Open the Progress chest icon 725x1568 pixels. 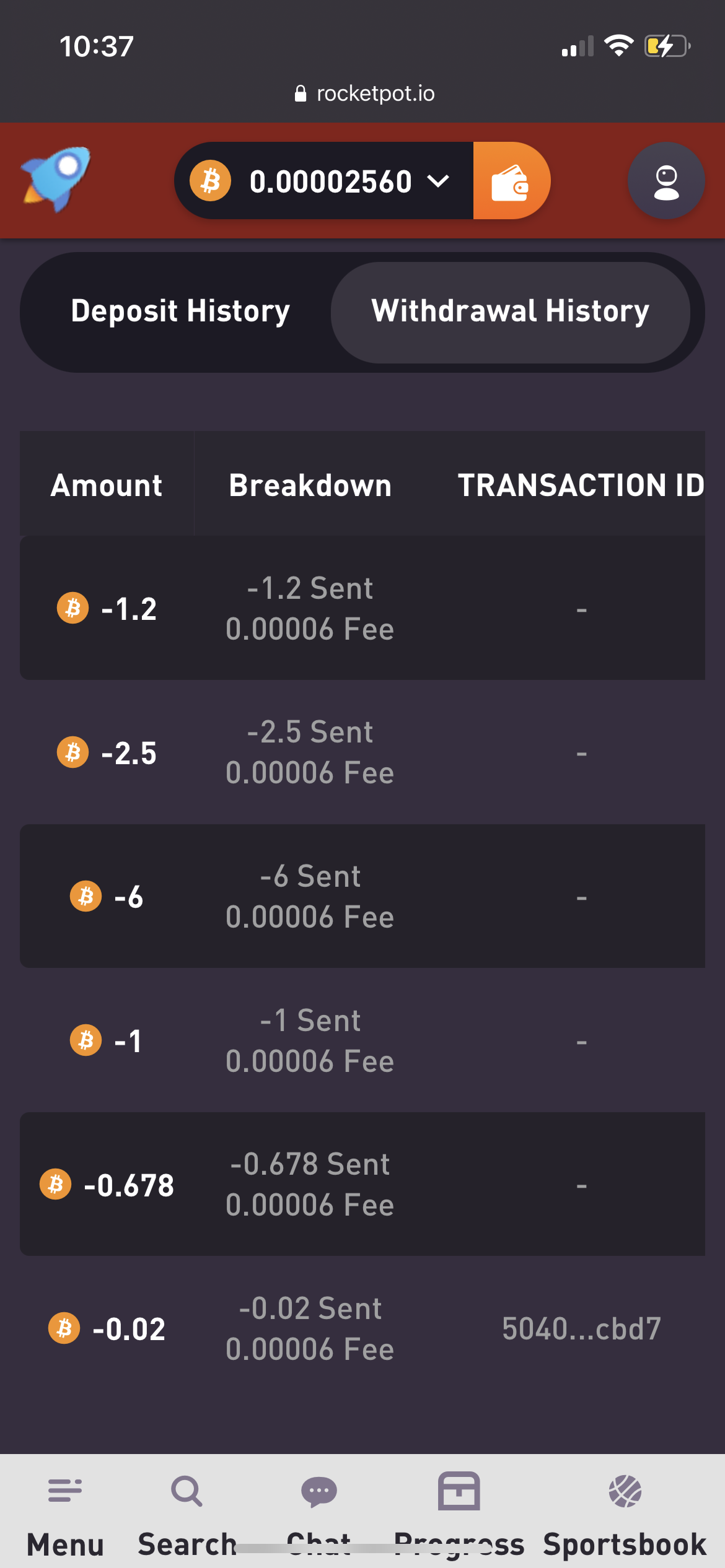[x=459, y=1491]
